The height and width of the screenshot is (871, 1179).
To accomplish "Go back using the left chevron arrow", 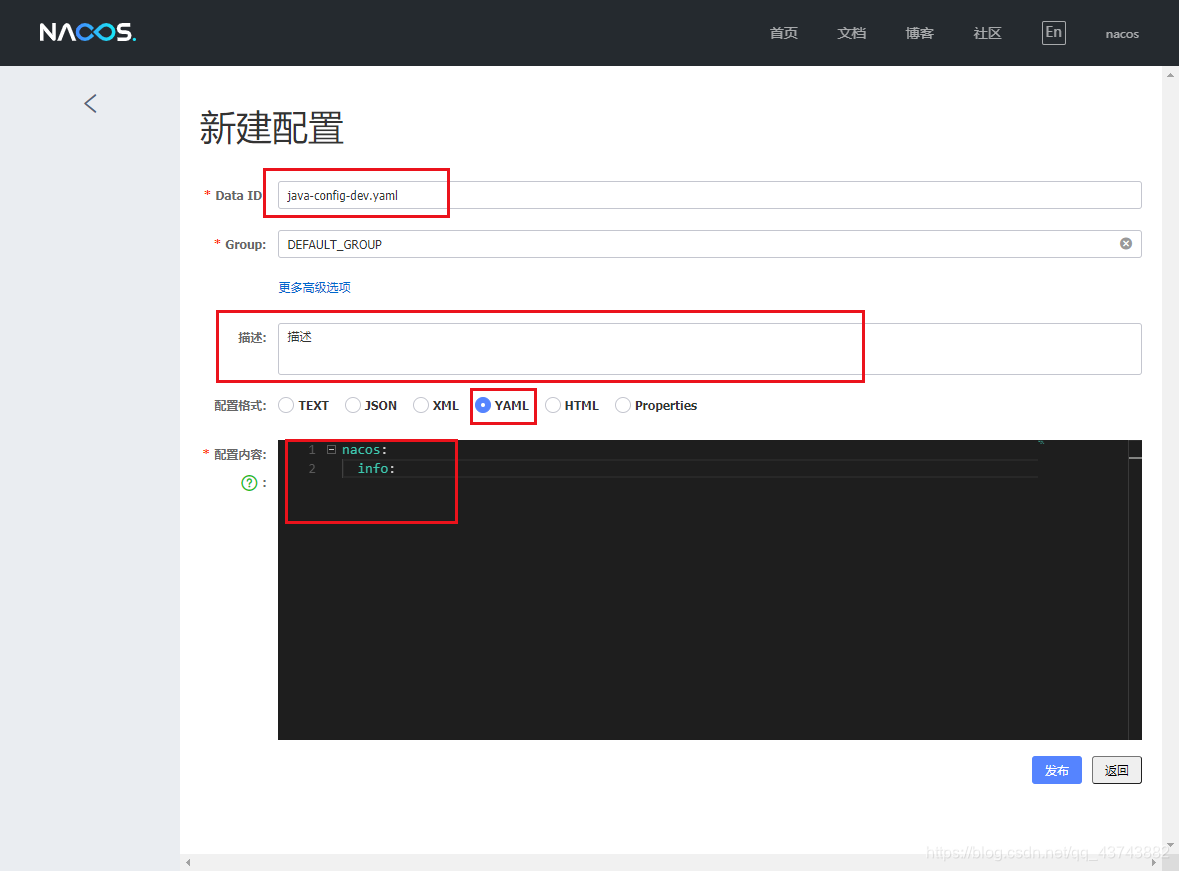I will (x=90, y=103).
